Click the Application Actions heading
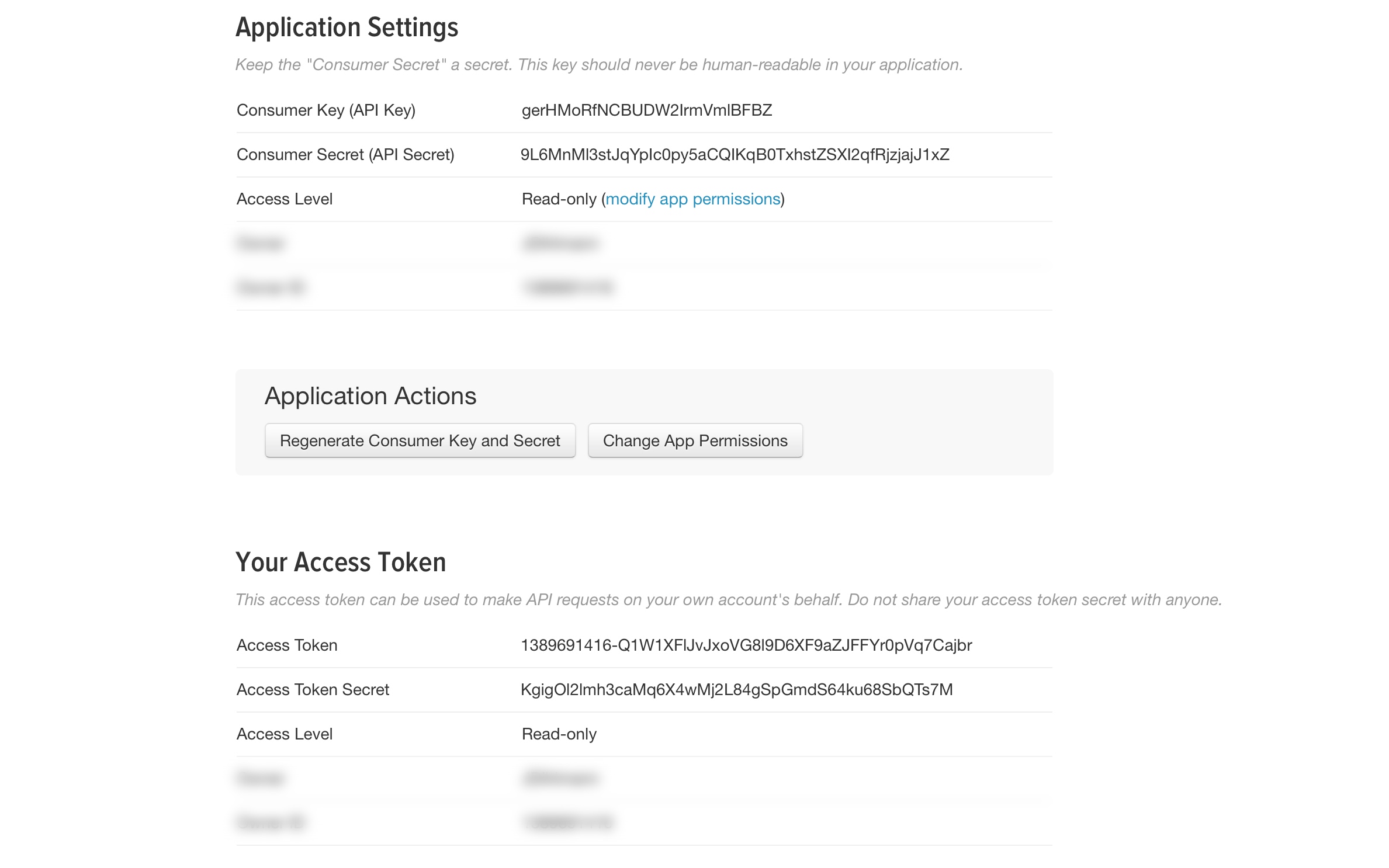Viewport: 1389px width, 868px height. (370, 396)
